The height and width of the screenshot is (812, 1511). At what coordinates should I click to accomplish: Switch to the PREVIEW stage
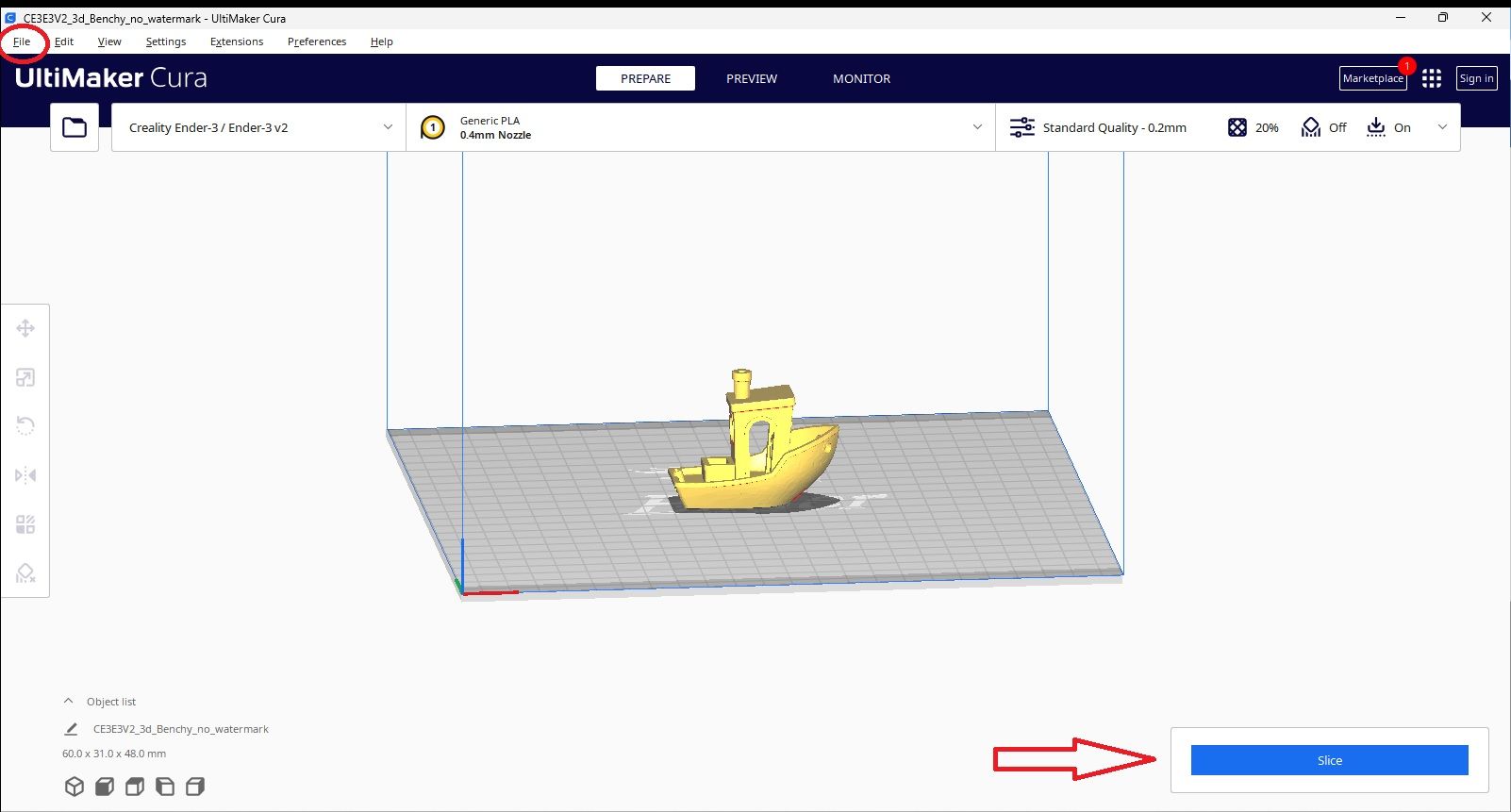pos(752,78)
